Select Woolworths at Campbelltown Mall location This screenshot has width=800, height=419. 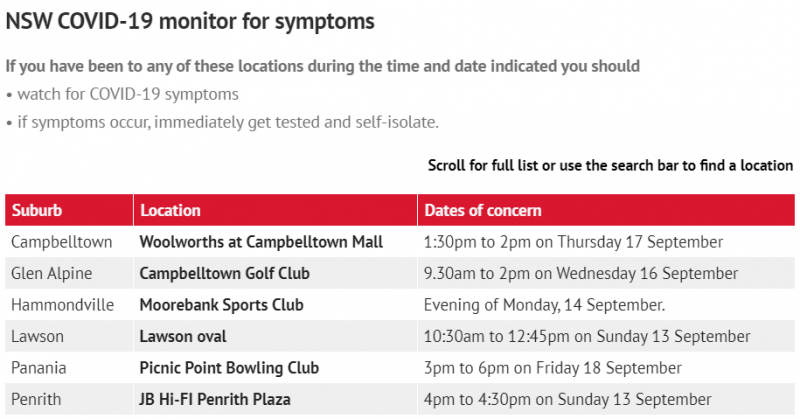261,241
